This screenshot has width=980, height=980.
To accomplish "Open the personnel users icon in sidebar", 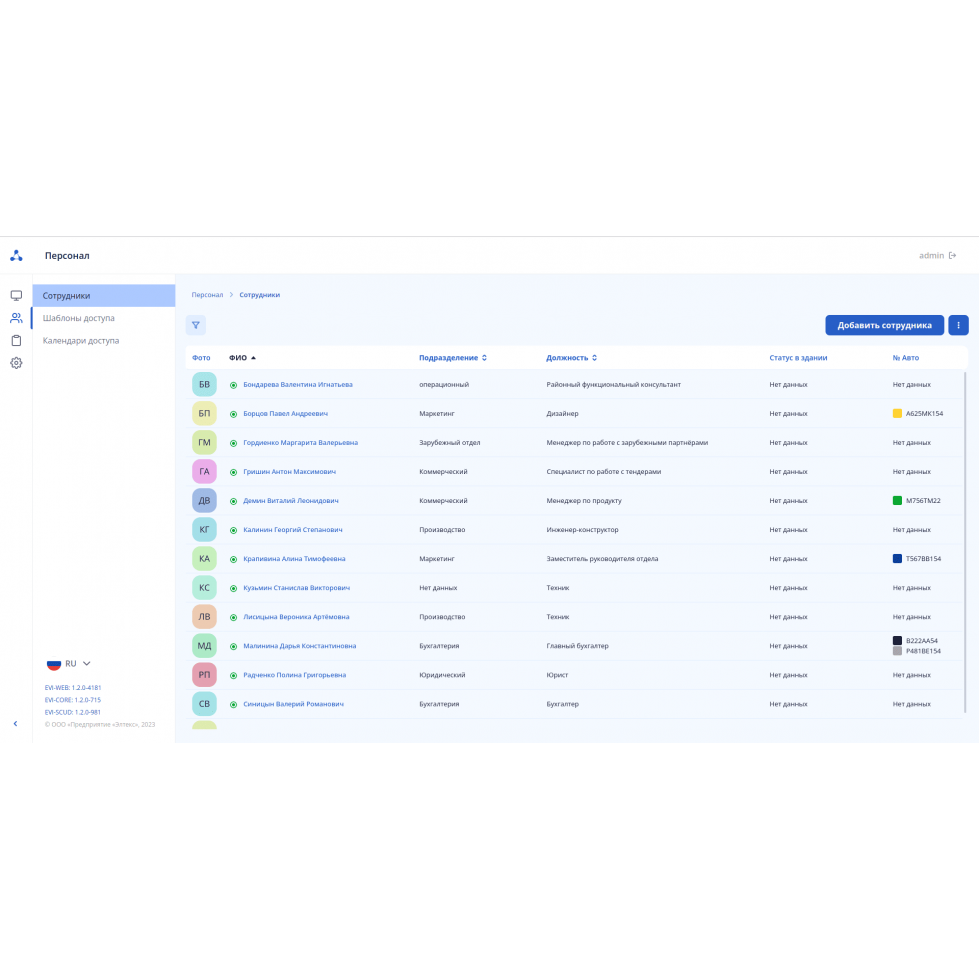I will click(16, 318).
